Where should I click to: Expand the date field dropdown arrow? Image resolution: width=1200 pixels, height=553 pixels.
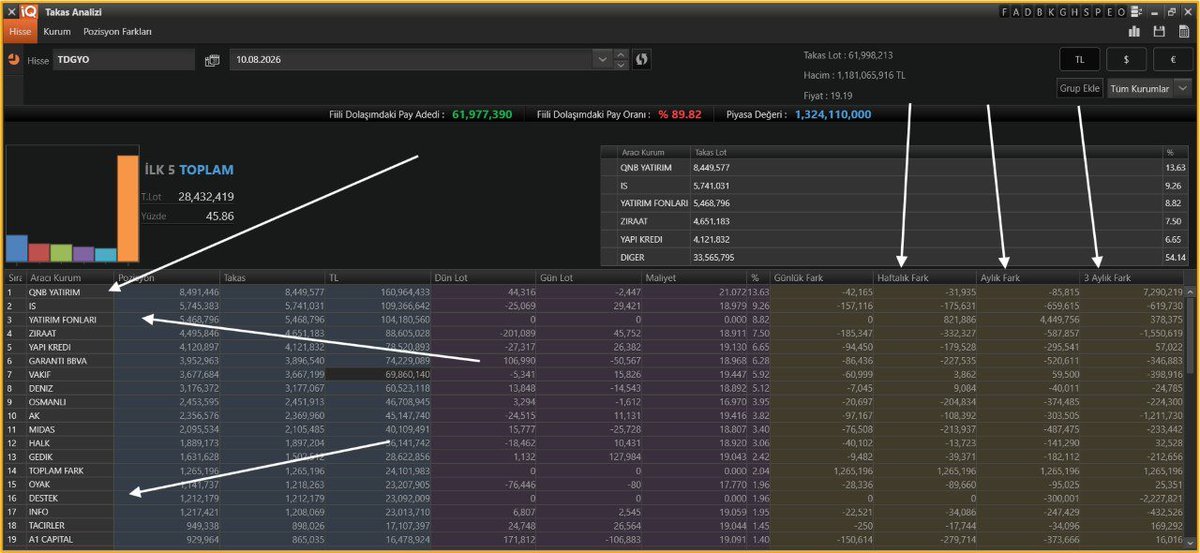[602, 60]
